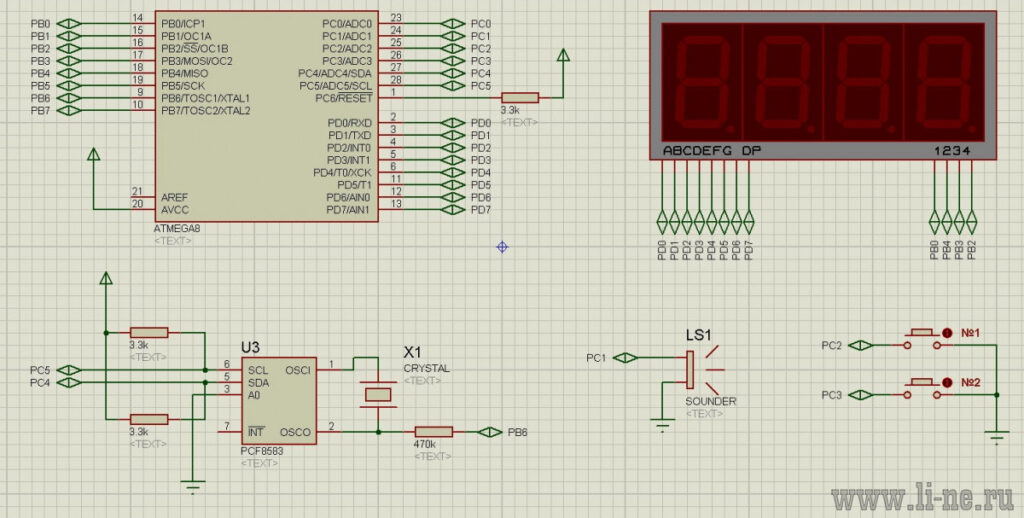Click power arrow above the RESET resistor

coord(563,55)
